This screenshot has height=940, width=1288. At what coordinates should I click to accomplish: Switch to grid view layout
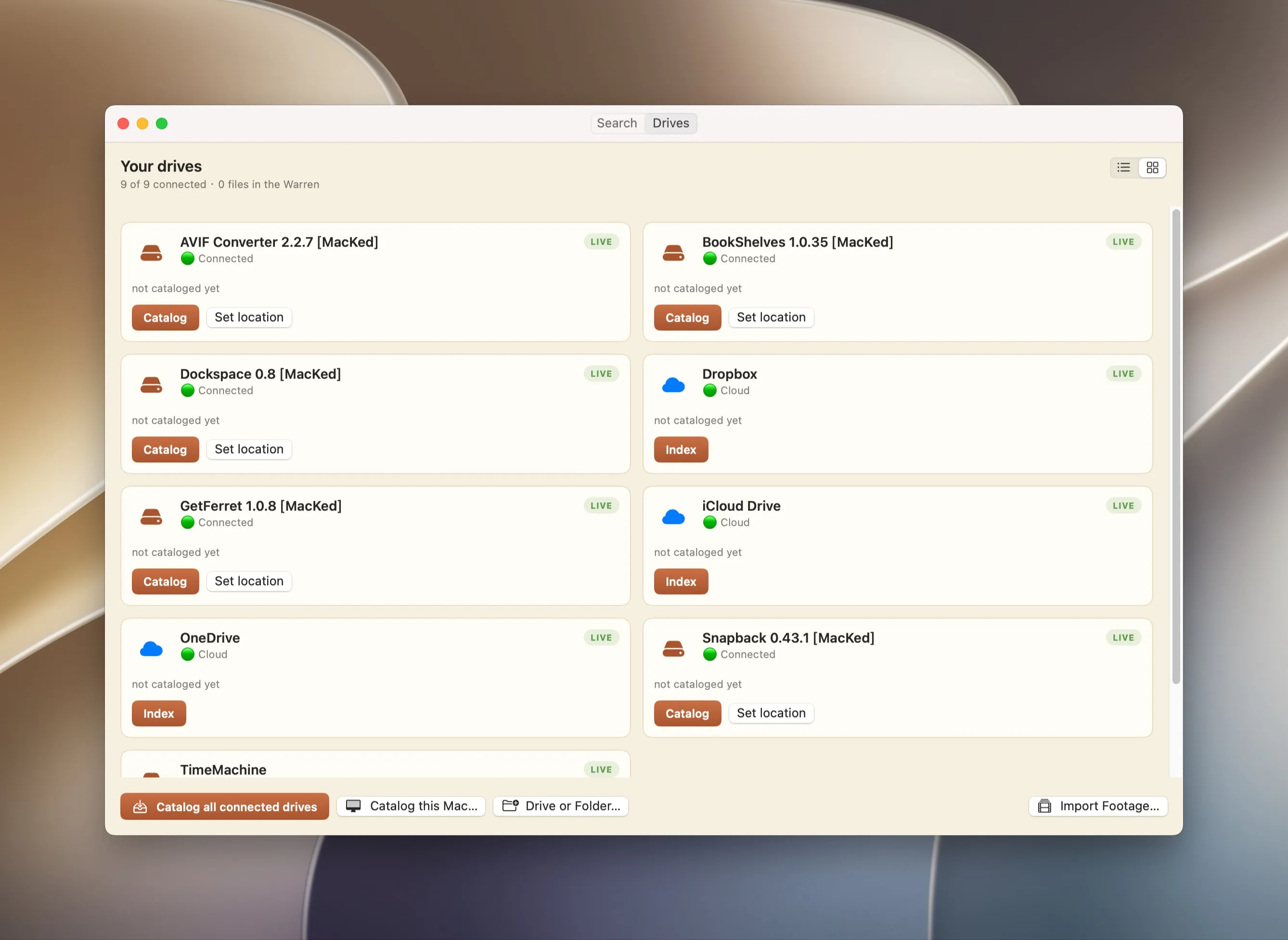[x=1152, y=167]
